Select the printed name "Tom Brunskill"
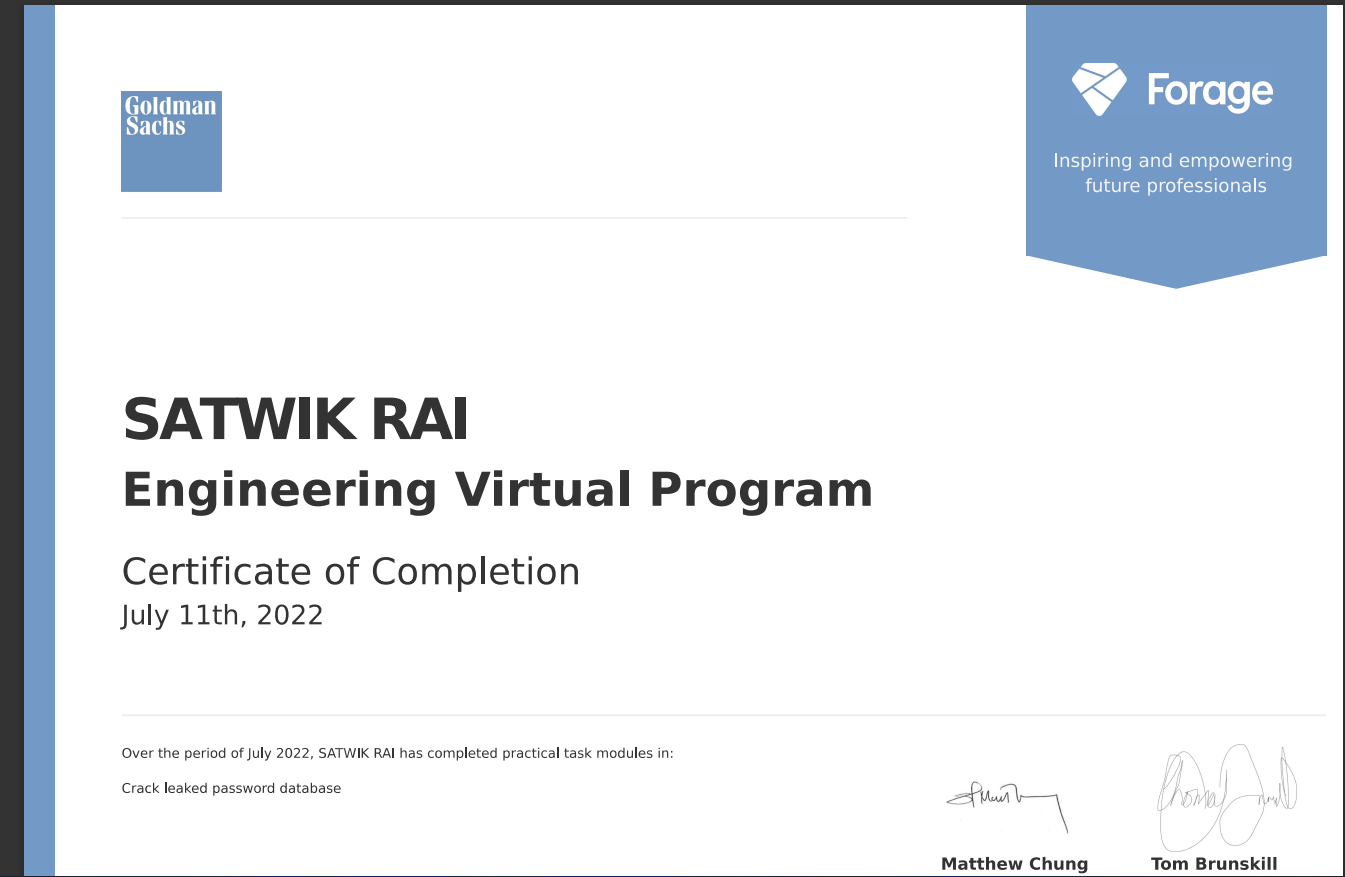Screen dimensions: 1345x877 pos(1214,864)
